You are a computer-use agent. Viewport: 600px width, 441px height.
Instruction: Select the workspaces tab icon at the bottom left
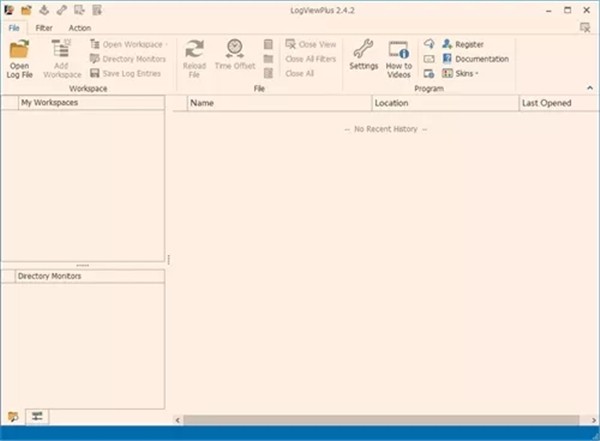(x=13, y=416)
